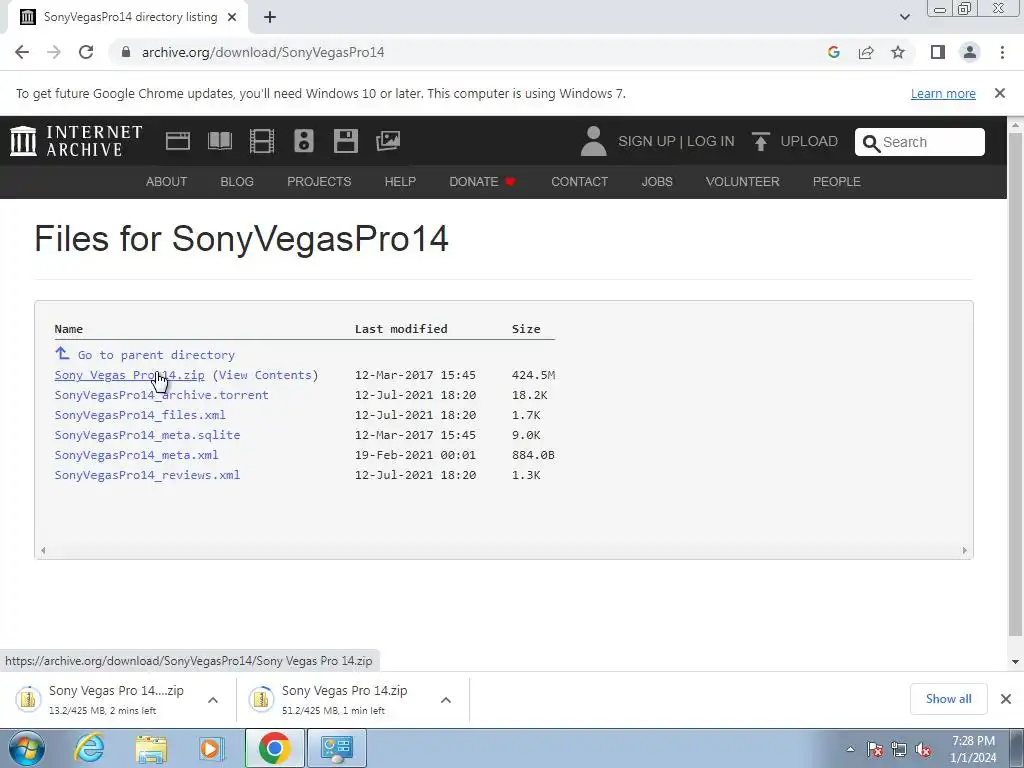Open SonyVegasPro14_files.xml
This screenshot has width=1024, height=768.
click(x=140, y=415)
